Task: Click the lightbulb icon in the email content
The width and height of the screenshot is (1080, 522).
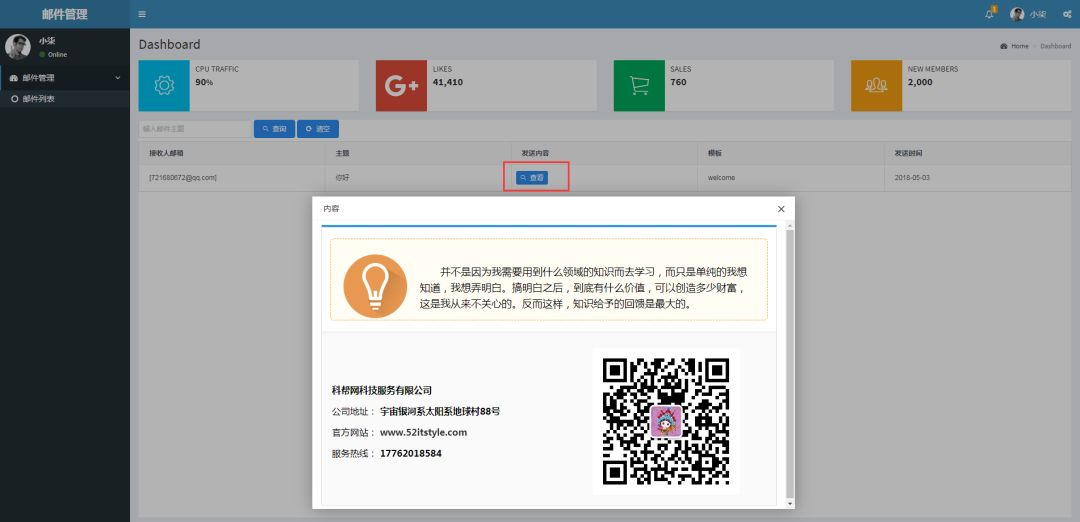Action: pyautogui.click(x=375, y=286)
